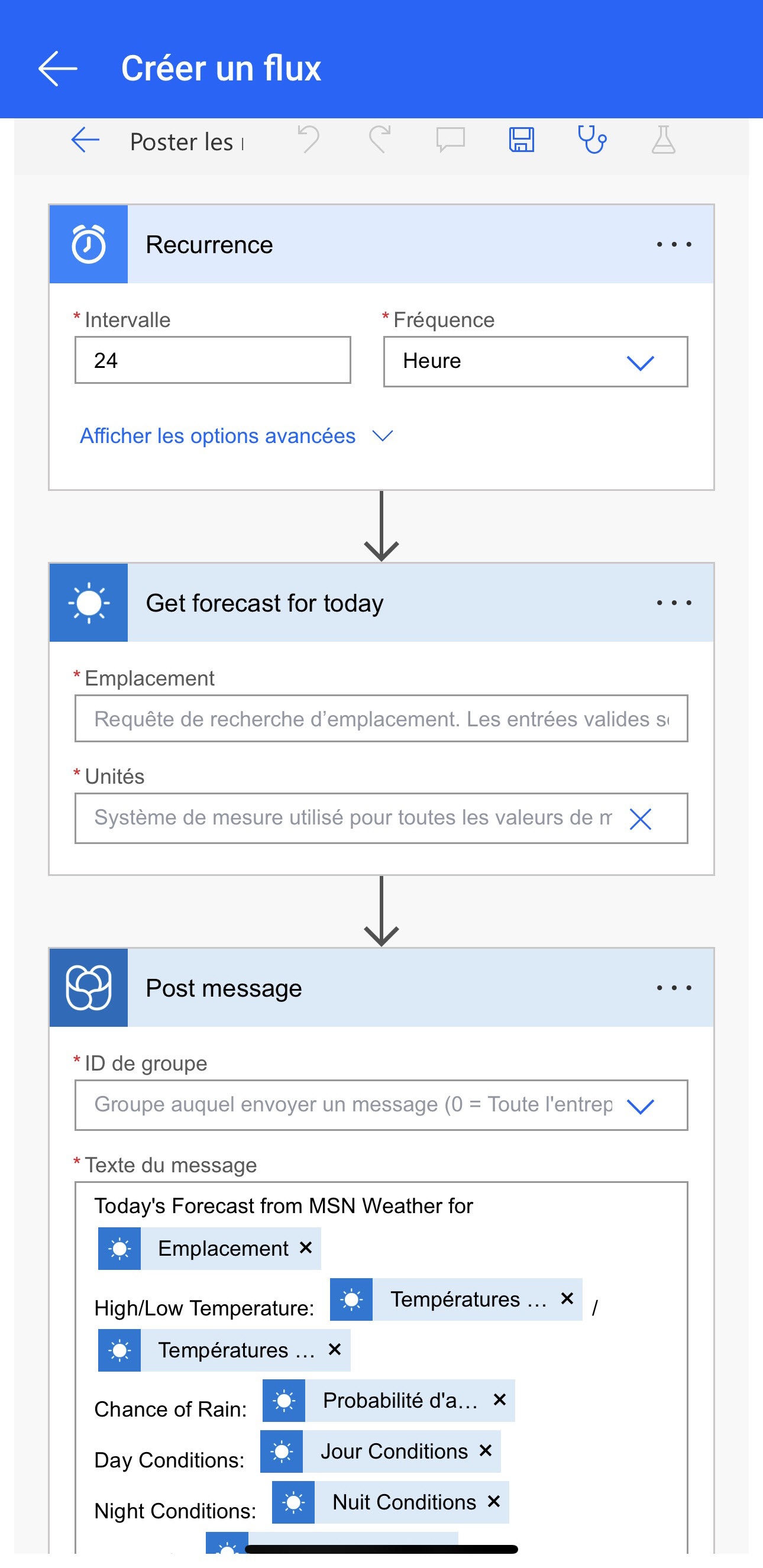Click the undo arrow in toolbar
This screenshot has height=1568, width=763.
coord(309,140)
